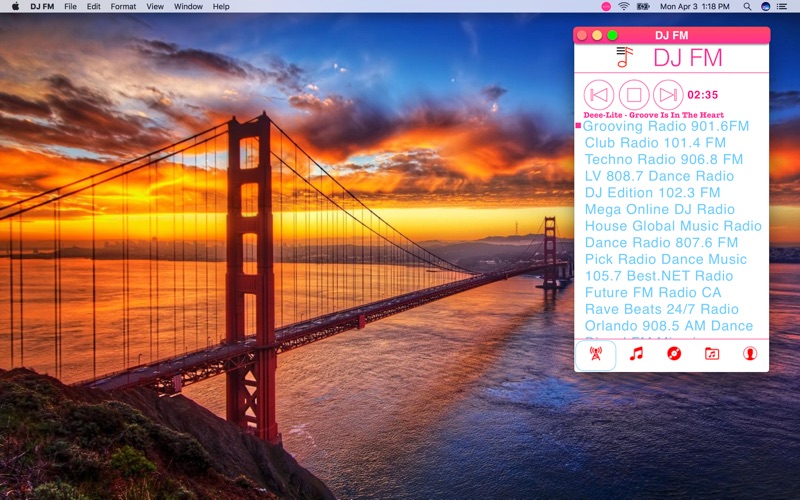Close the DJ FM window
This screenshot has width=800, height=500.
pos(582,35)
